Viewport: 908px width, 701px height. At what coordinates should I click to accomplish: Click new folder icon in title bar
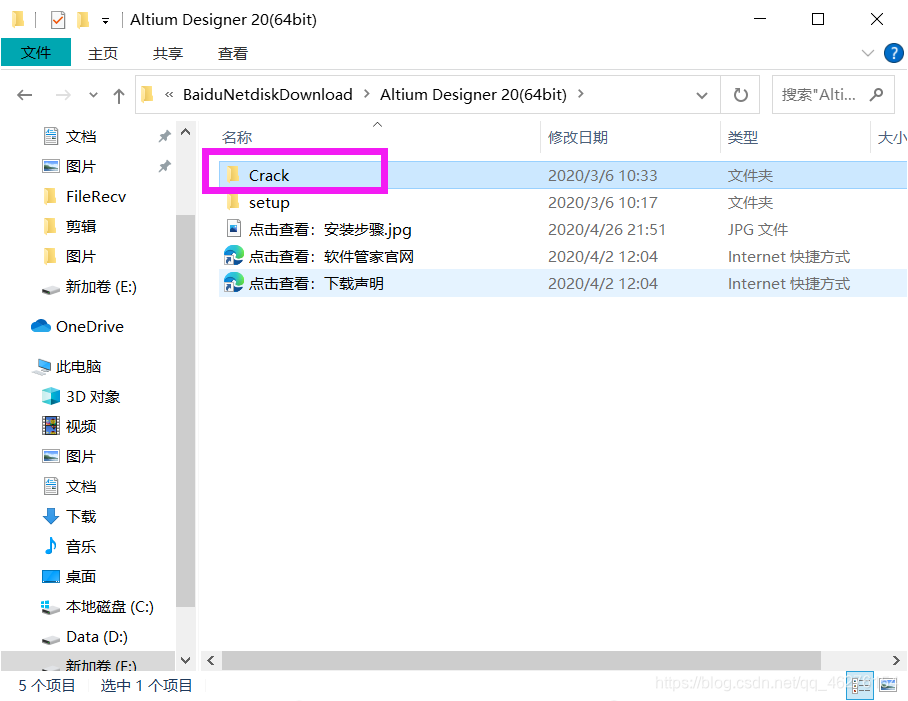[83, 20]
